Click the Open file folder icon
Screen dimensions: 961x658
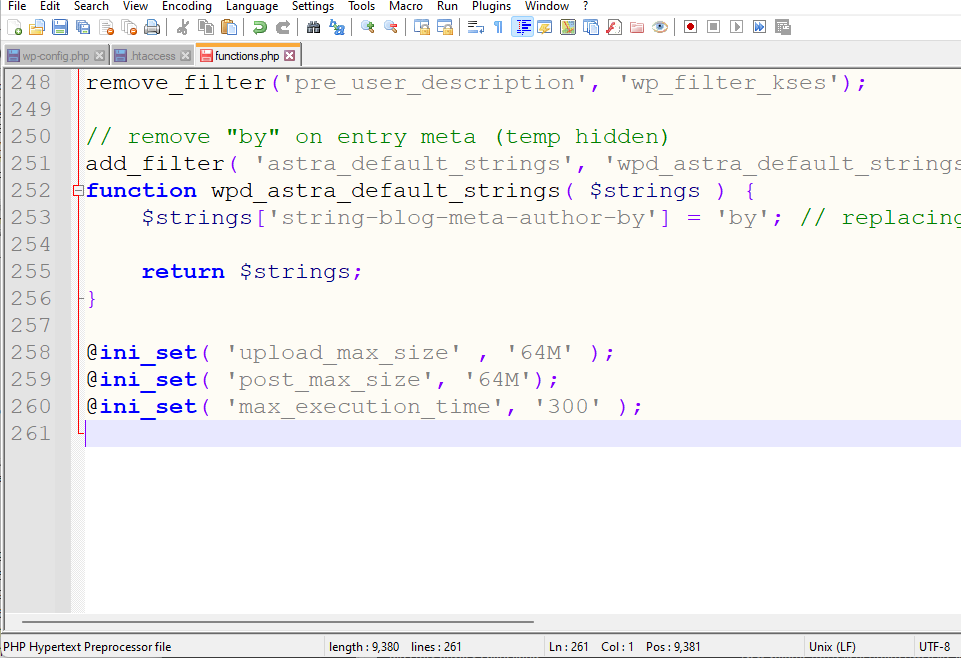coord(37,27)
